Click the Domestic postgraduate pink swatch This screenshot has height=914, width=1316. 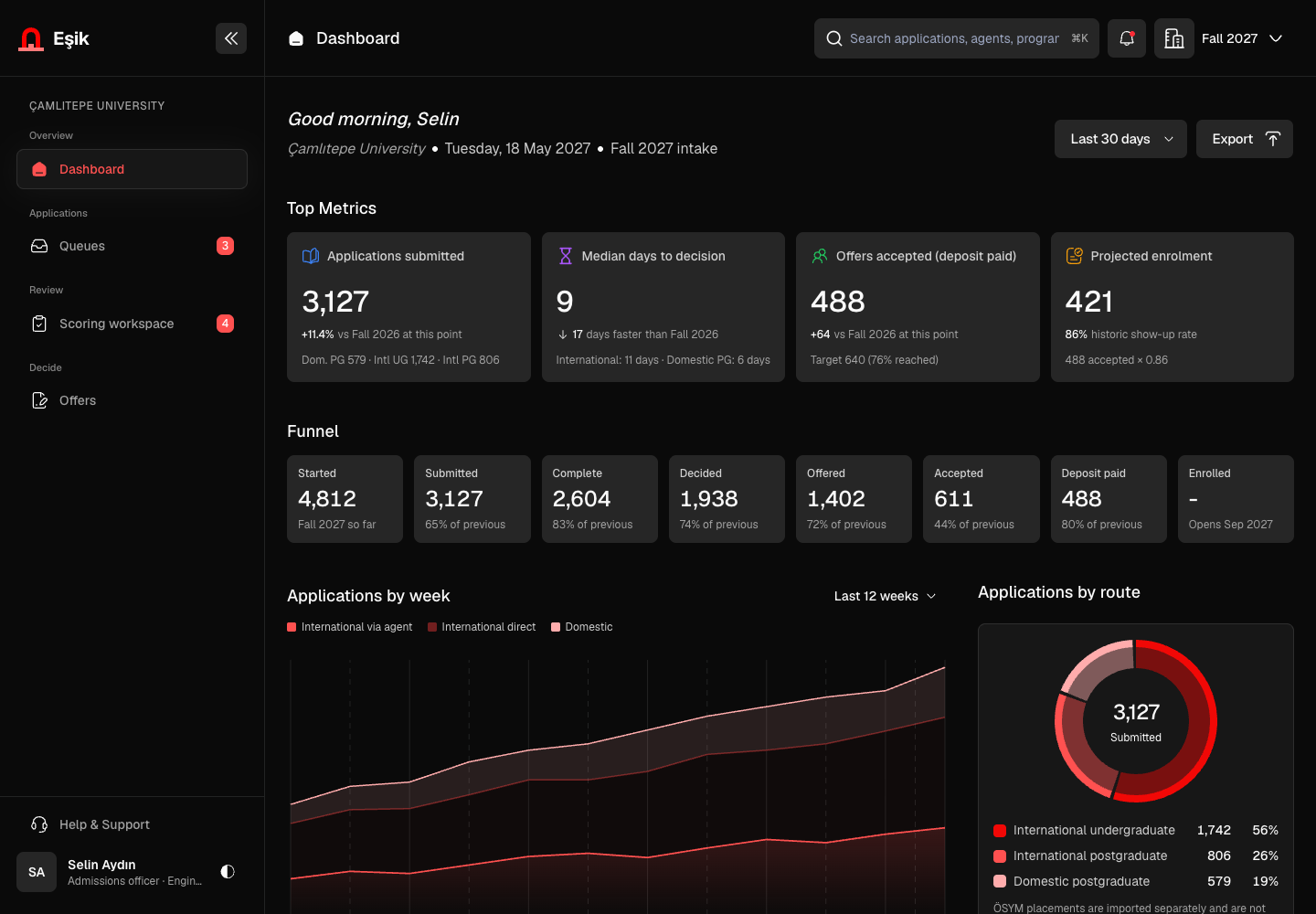point(1000,881)
